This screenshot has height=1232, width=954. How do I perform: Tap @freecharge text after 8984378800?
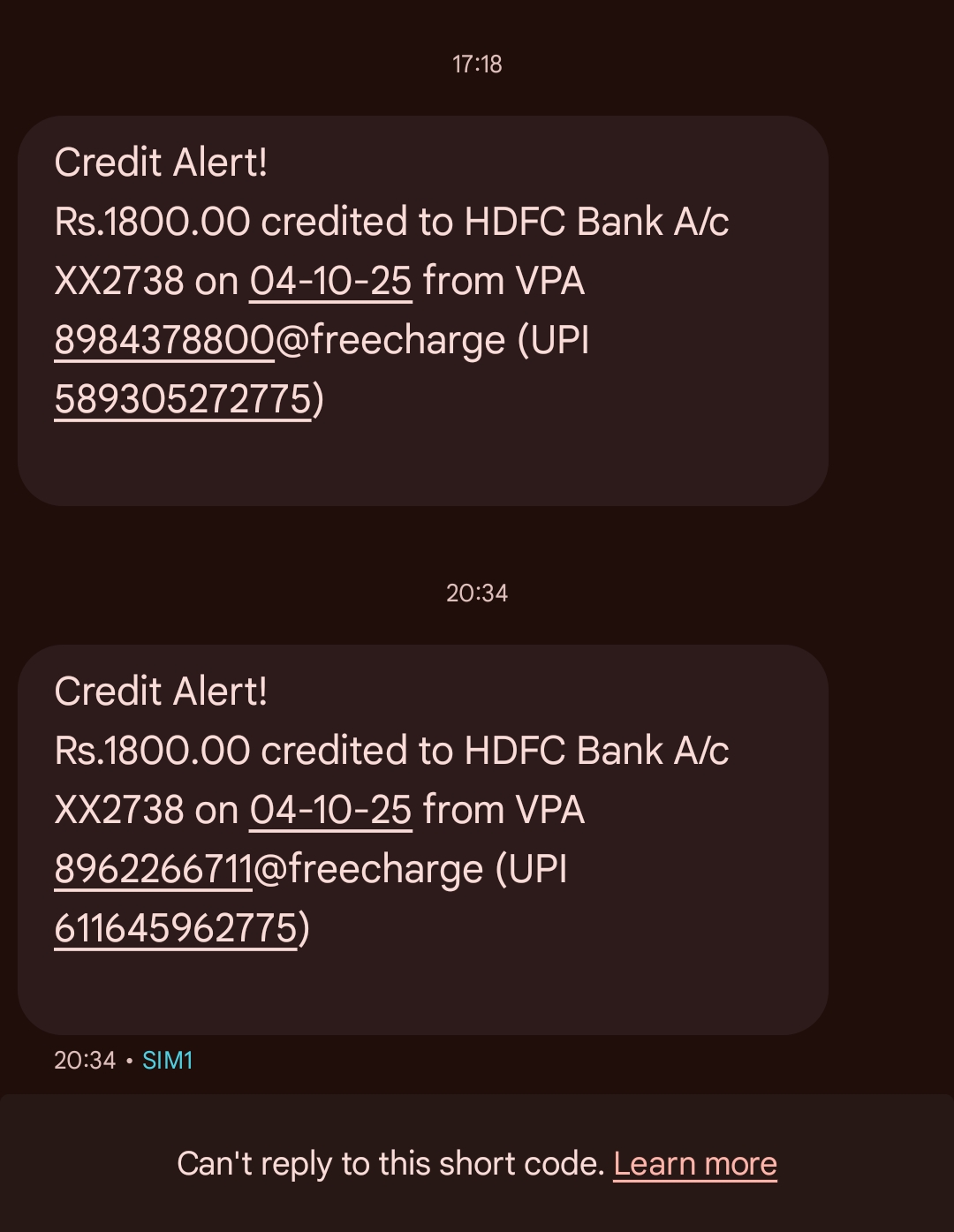[x=390, y=341]
